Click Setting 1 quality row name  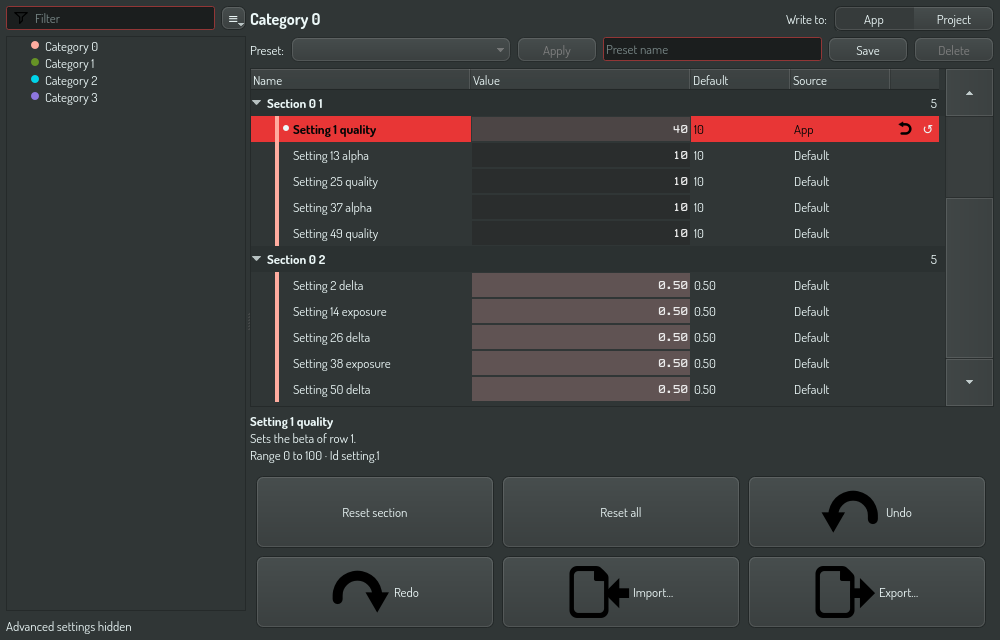[x=334, y=129]
